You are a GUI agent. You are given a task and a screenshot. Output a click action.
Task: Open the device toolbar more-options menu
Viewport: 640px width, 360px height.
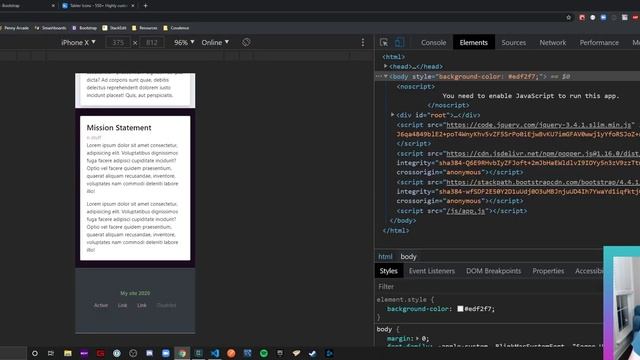click(363, 42)
